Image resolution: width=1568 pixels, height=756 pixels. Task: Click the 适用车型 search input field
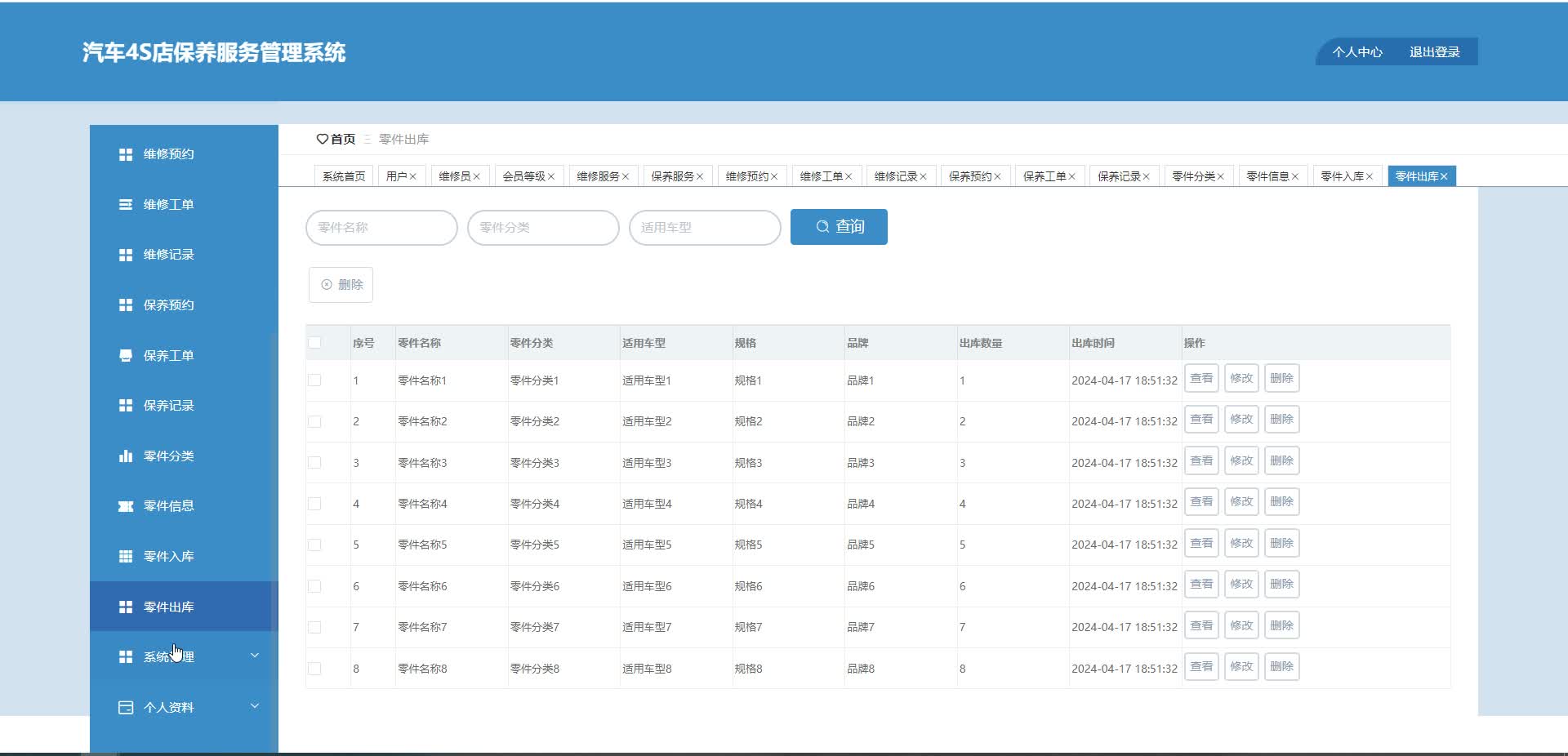point(704,228)
